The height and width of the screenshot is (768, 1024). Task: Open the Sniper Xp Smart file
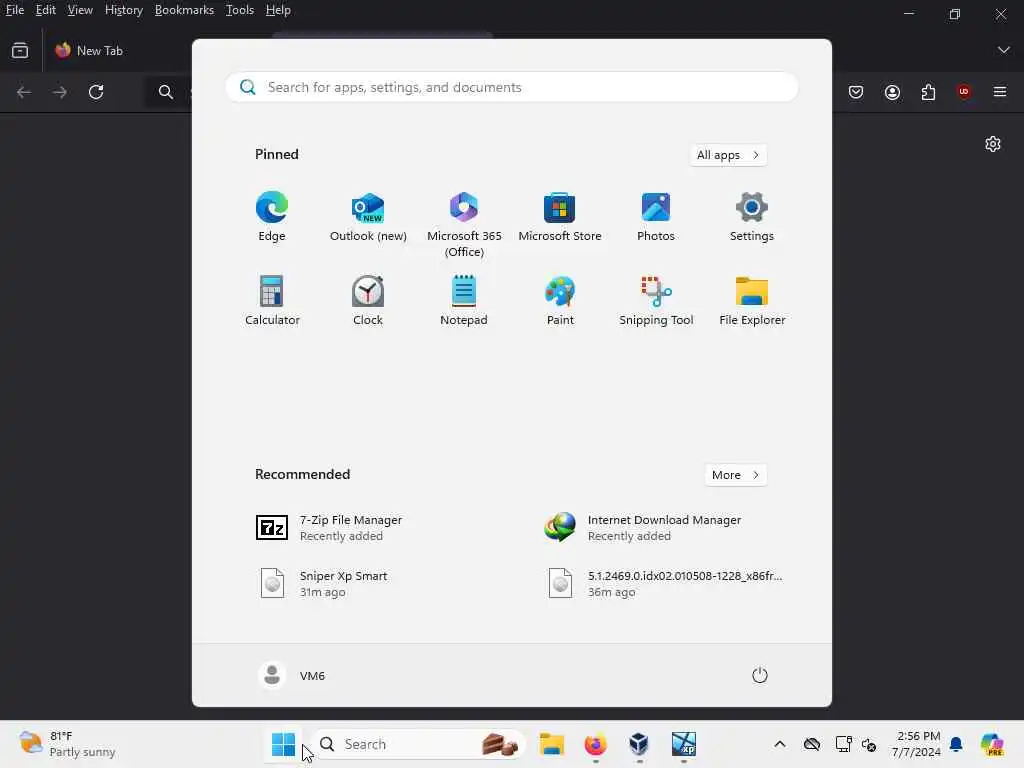pyautogui.click(x=323, y=583)
